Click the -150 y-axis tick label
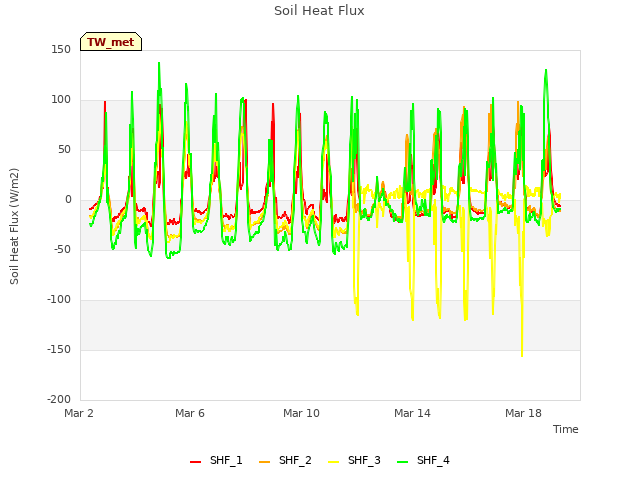640x480 pixels. 59,349
